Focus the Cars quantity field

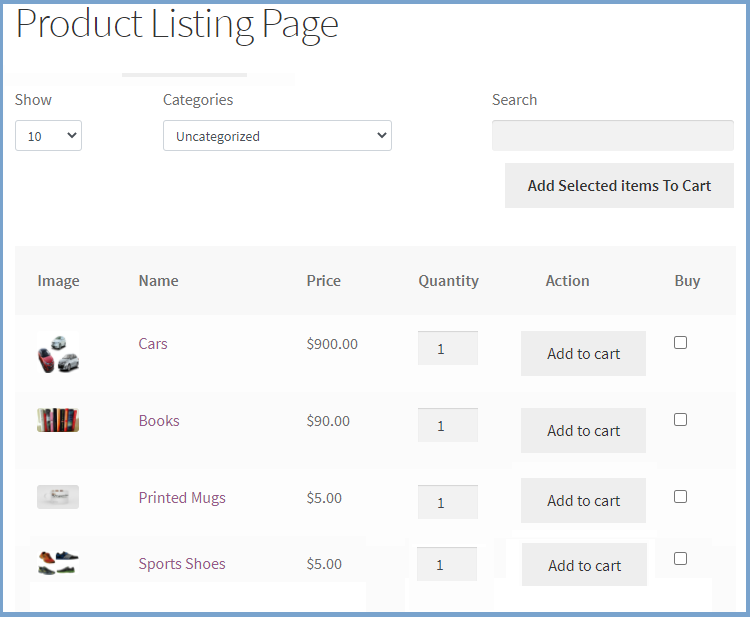447,349
